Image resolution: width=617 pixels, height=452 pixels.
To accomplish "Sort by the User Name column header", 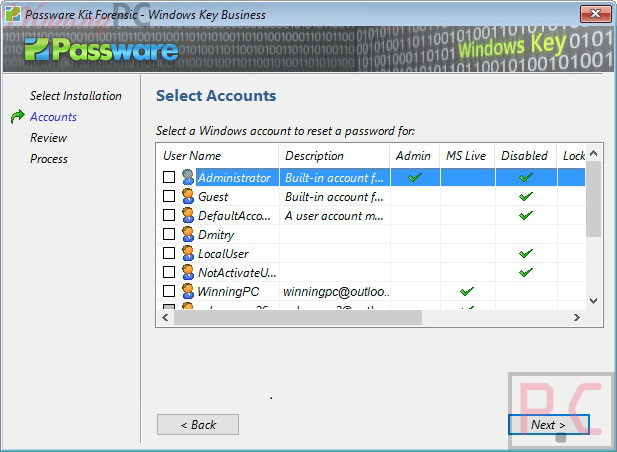I will tap(218, 156).
